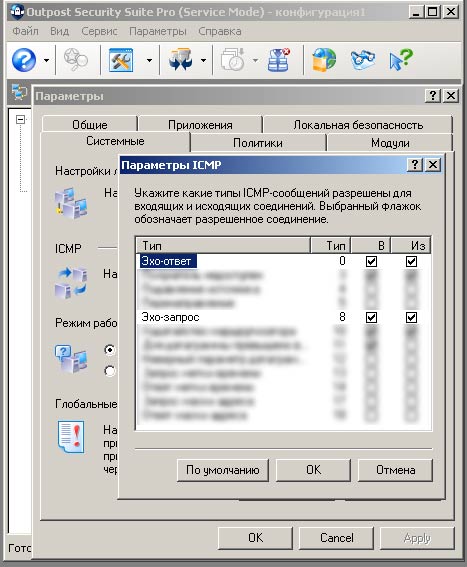Click the policy arrows toolbar icon
Viewport: 467px width, 567px height.
tap(181, 60)
